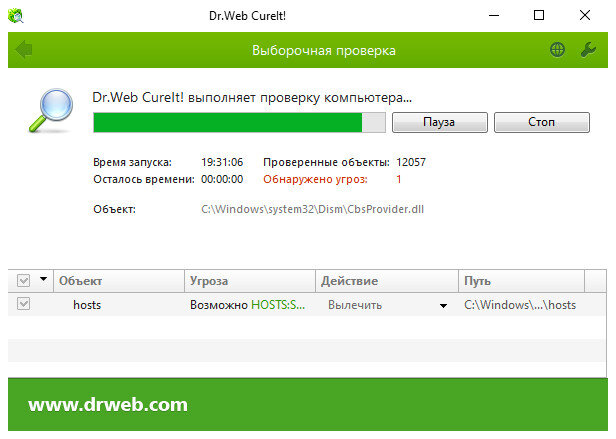Uncheck the hosts threat row checkbox

click(24, 304)
